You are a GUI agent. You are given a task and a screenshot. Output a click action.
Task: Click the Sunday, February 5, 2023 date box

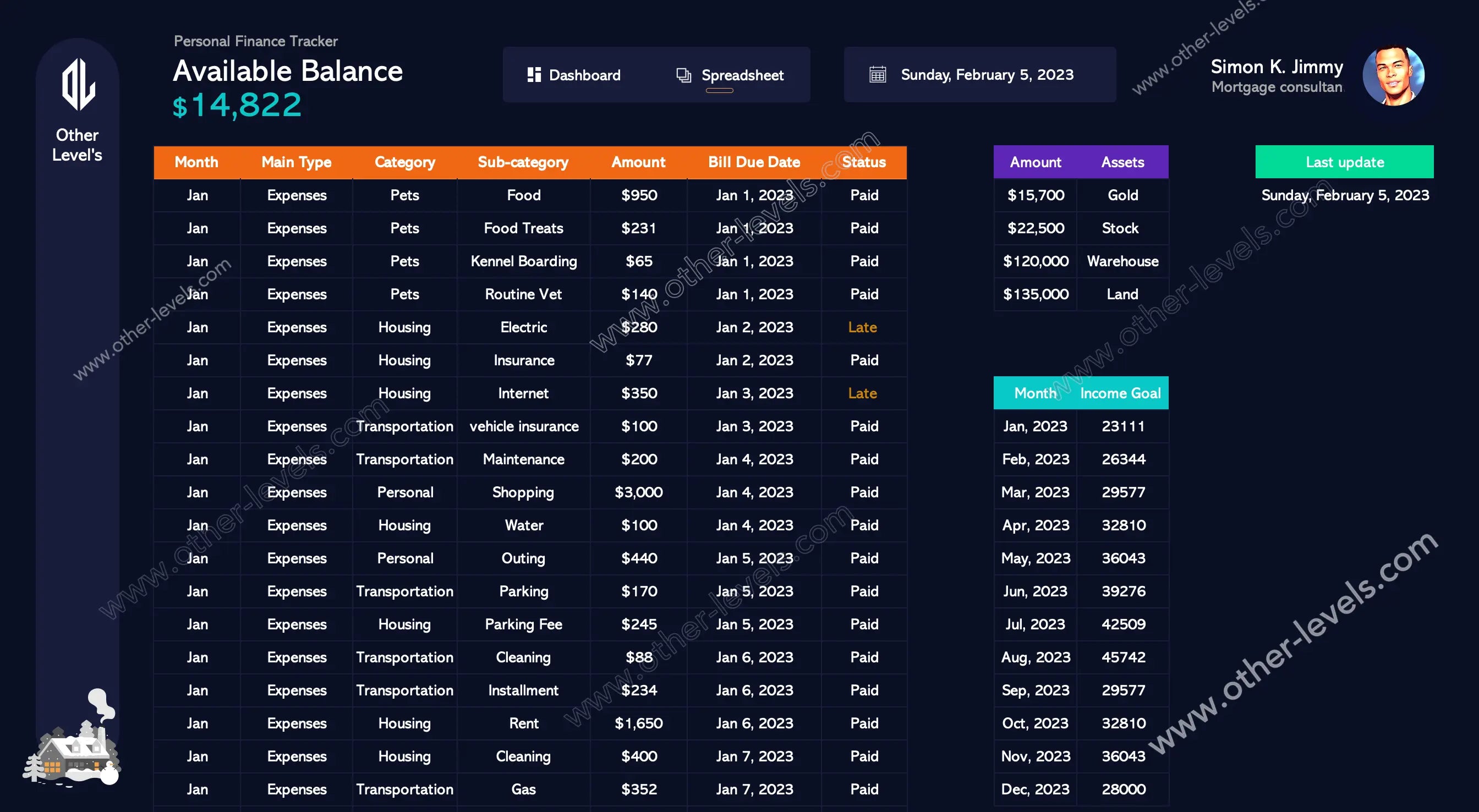point(987,75)
